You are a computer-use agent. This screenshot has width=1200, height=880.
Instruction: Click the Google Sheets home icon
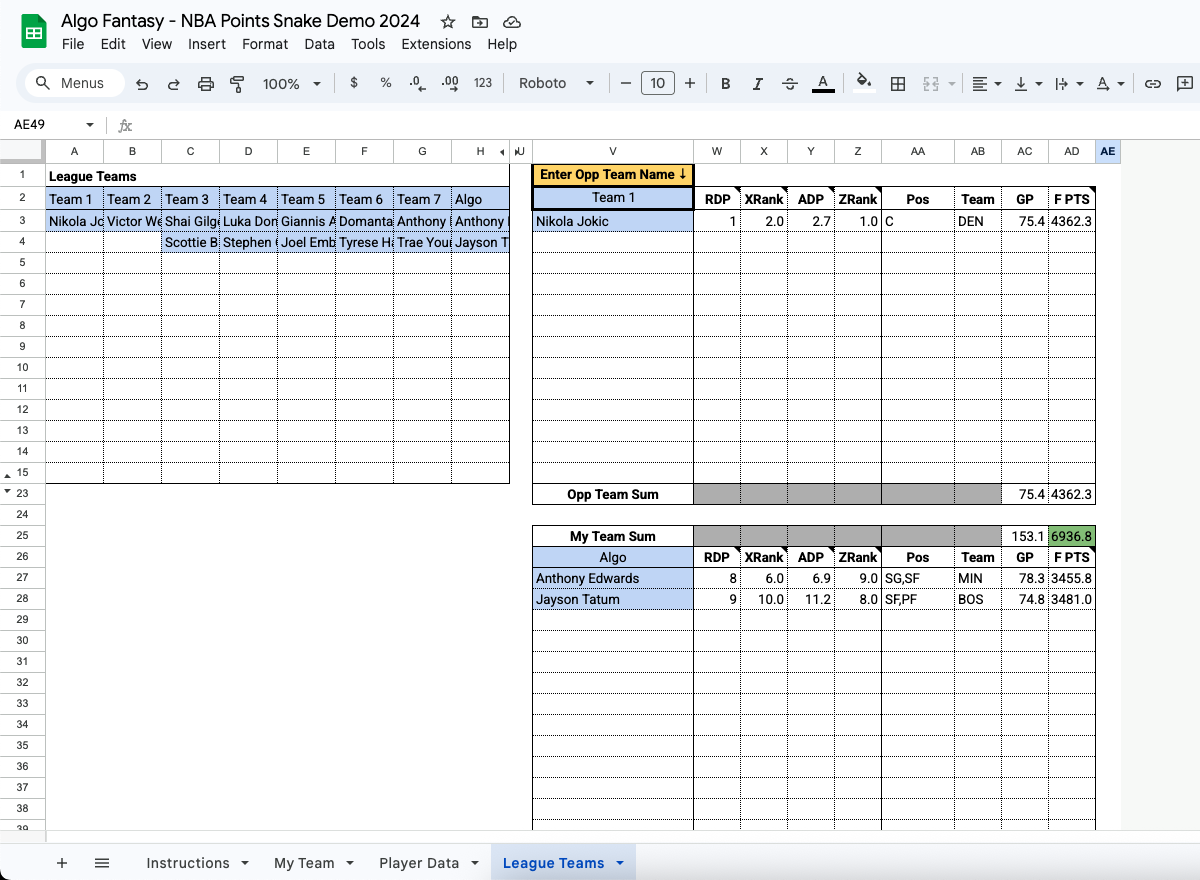click(x=34, y=32)
